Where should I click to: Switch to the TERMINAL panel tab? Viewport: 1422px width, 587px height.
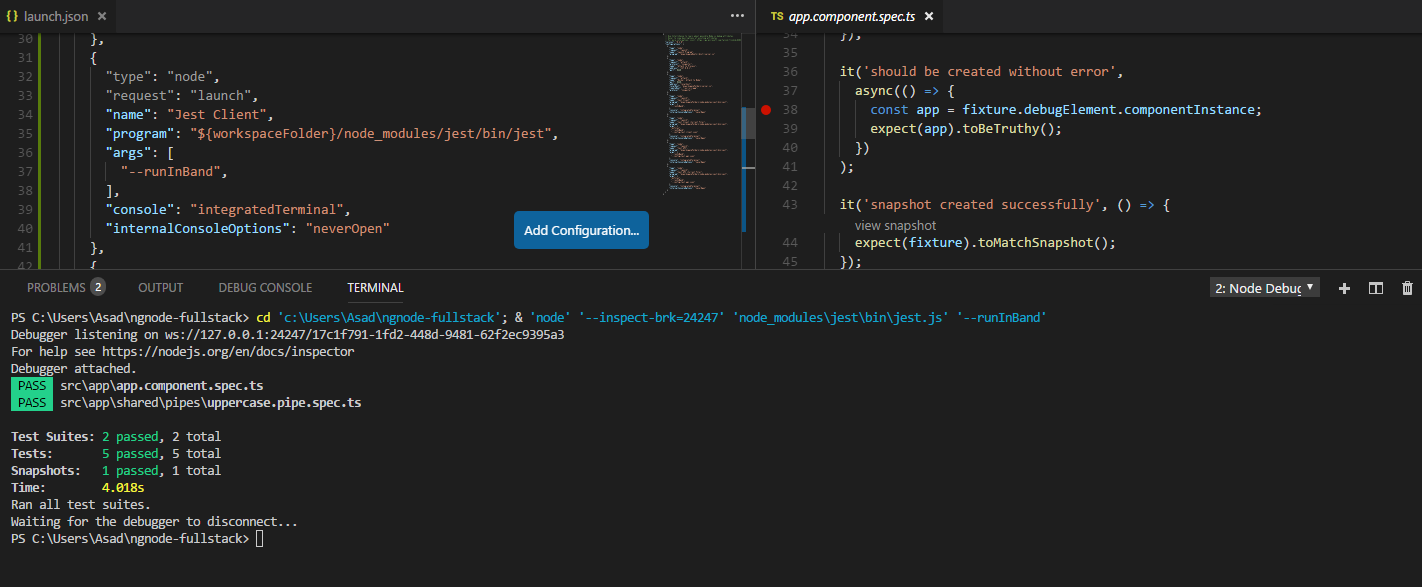[x=375, y=287]
